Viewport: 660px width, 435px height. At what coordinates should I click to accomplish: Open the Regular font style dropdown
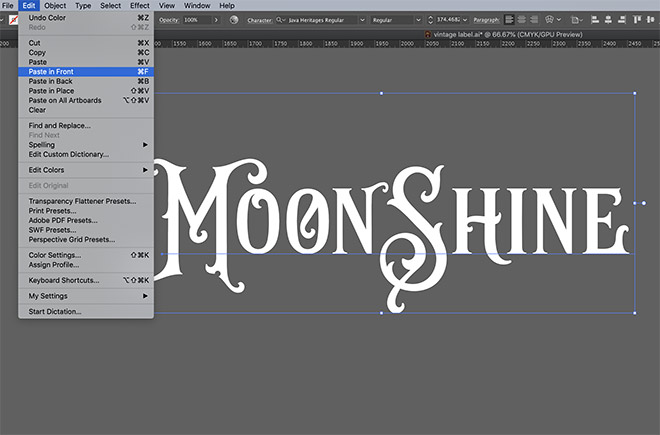coord(417,20)
